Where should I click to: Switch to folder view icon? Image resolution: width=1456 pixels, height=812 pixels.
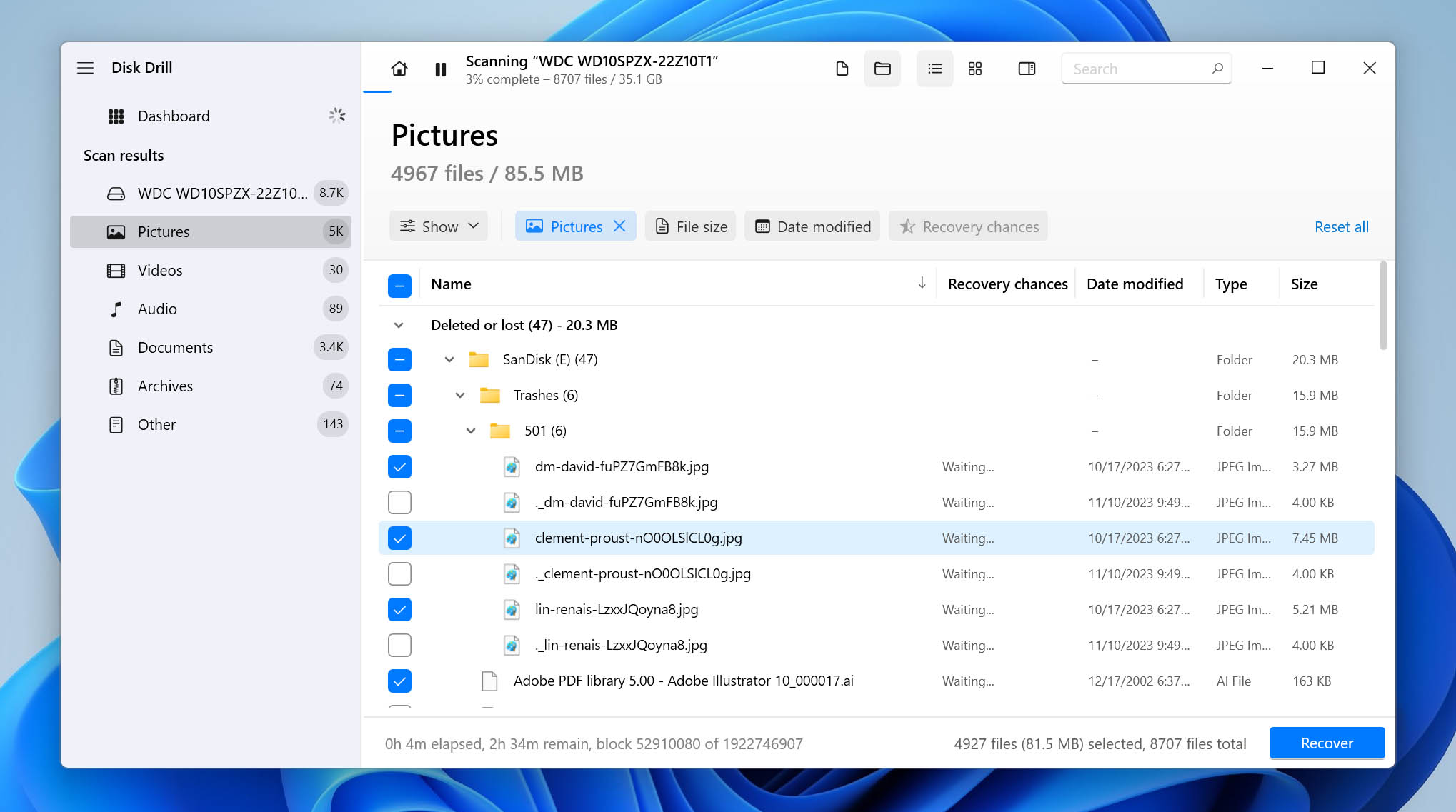tap(882, 69)
